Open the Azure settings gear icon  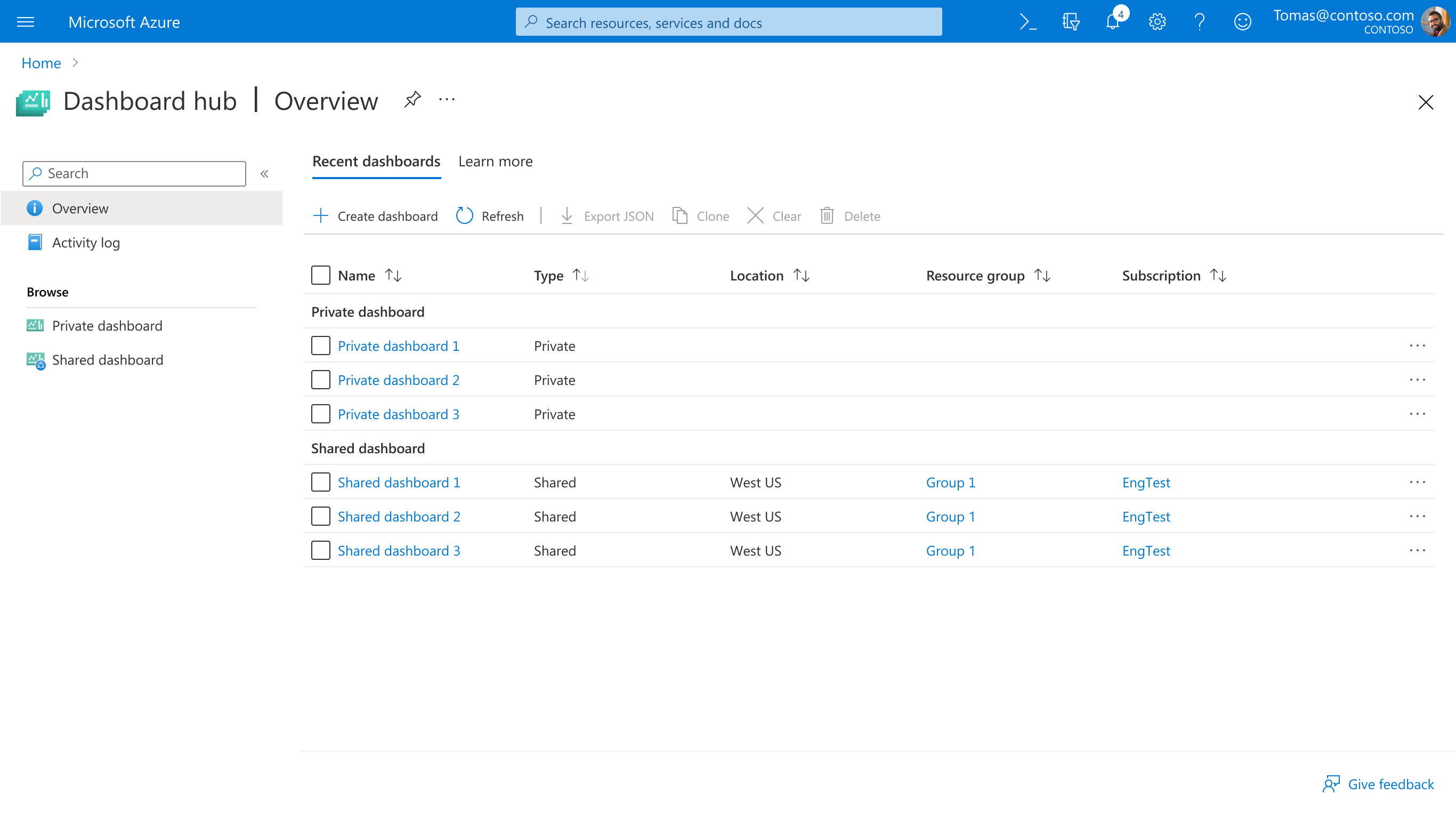point(1156,21)
